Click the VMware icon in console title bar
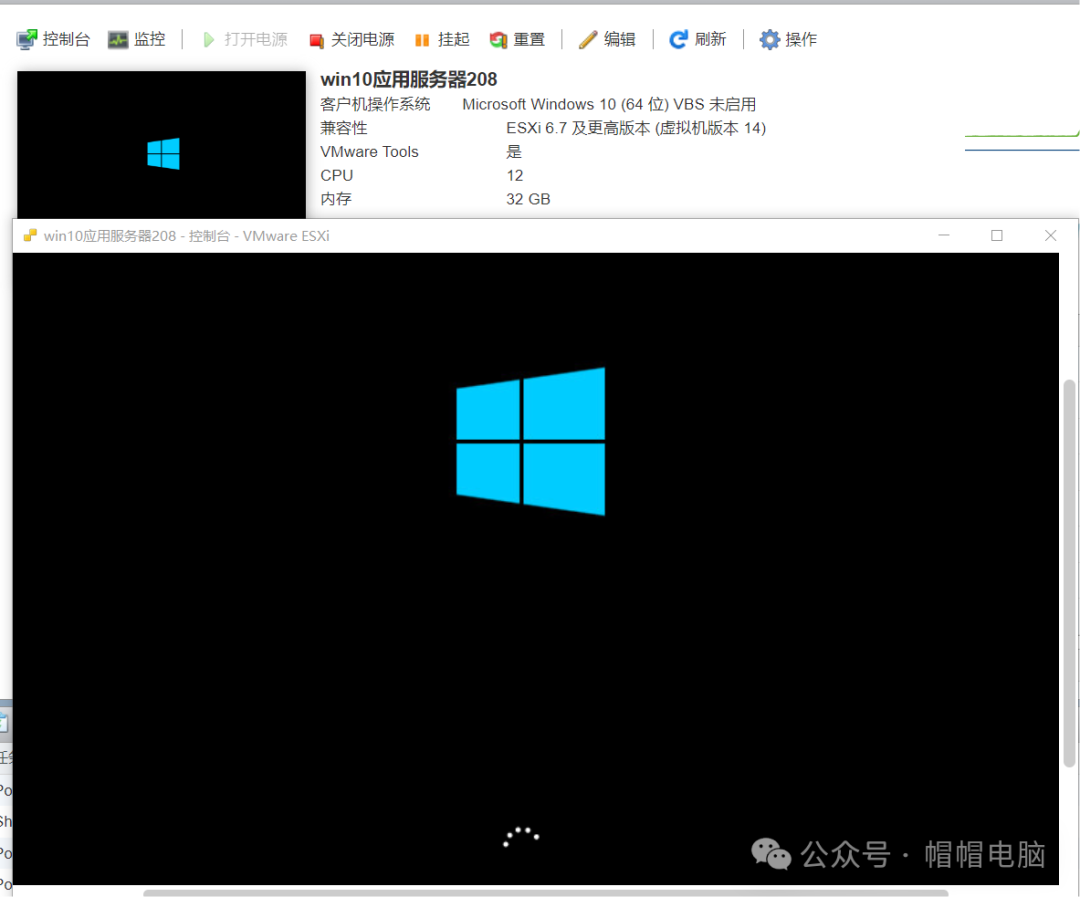 pyautogui.click(x=30, y=236)
